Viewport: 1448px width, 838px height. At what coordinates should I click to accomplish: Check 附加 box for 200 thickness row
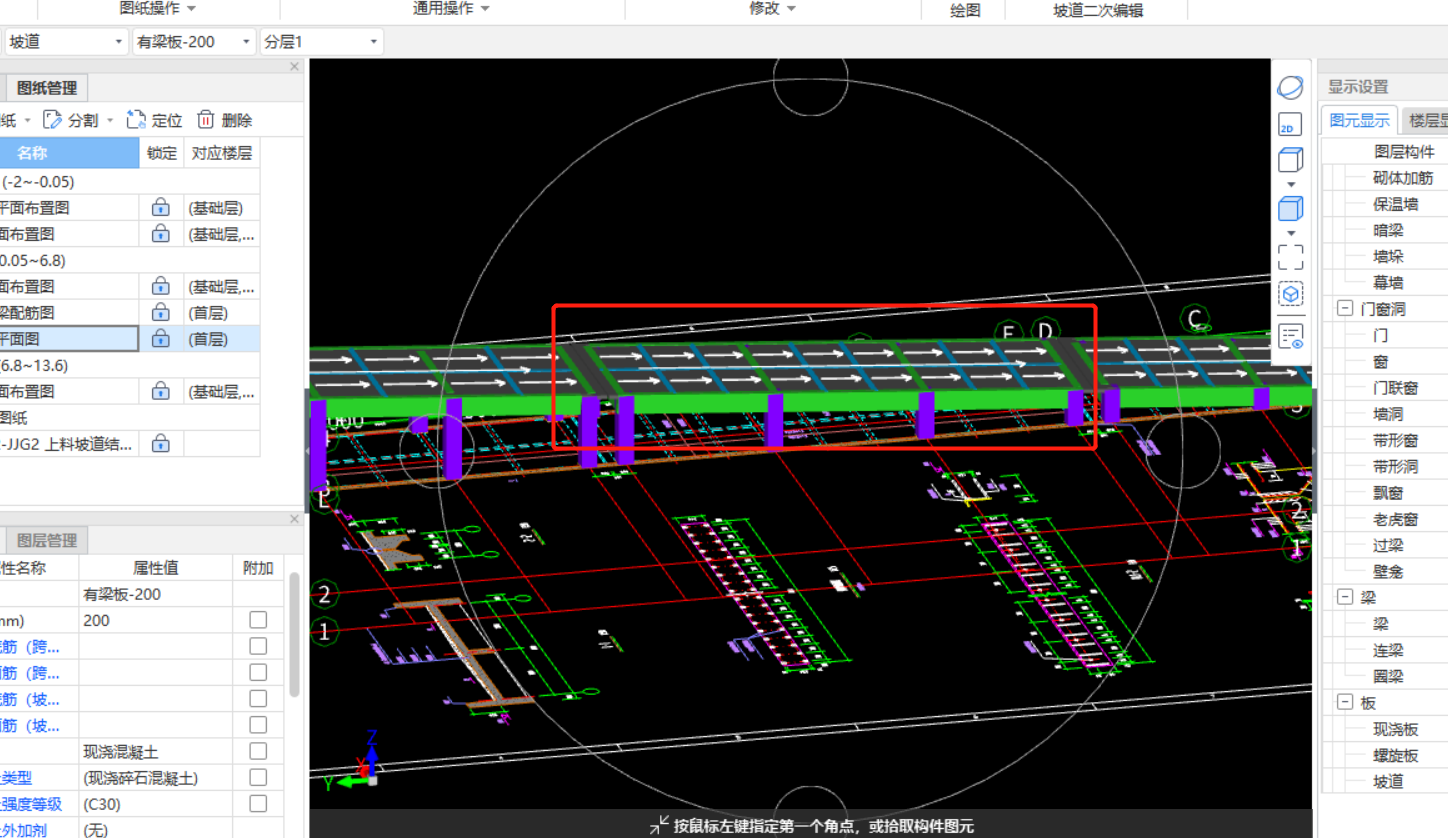click(258, 620)
